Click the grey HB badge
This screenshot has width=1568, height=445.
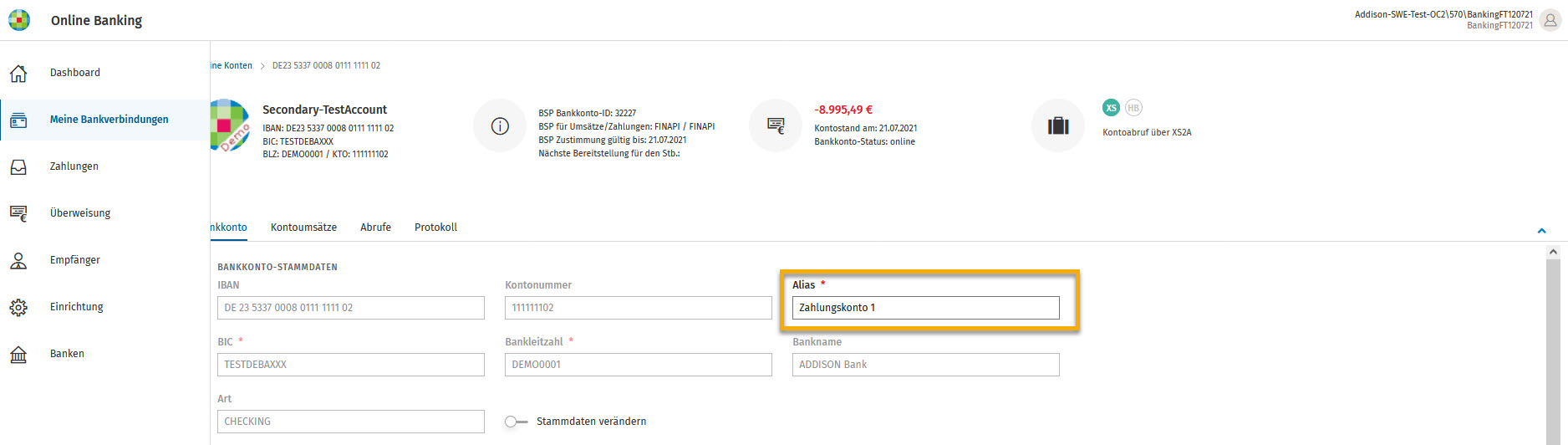(x=1133, y=108)
